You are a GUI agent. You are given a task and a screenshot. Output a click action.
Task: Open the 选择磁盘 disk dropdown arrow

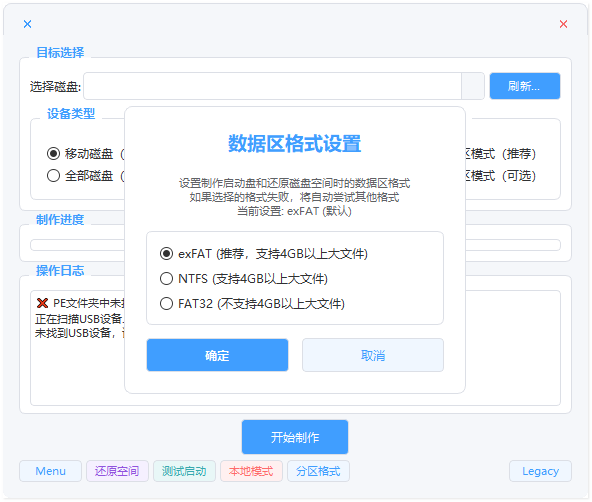473,86
